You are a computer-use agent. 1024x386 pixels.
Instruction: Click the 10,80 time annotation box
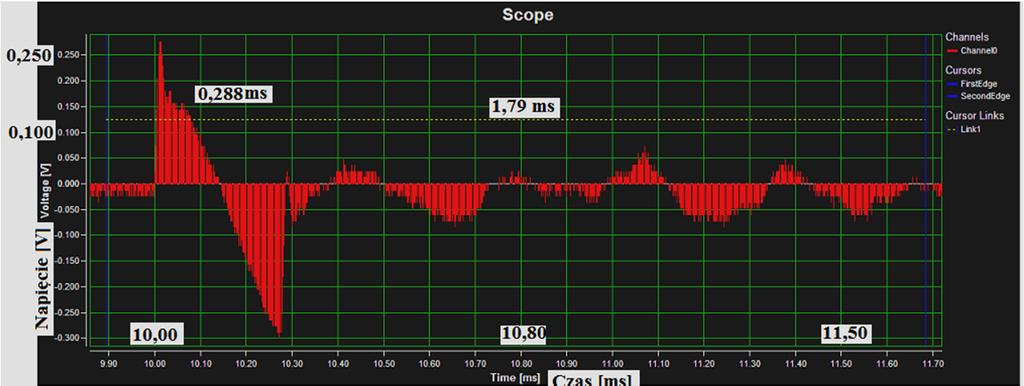(x=524, y=333)
